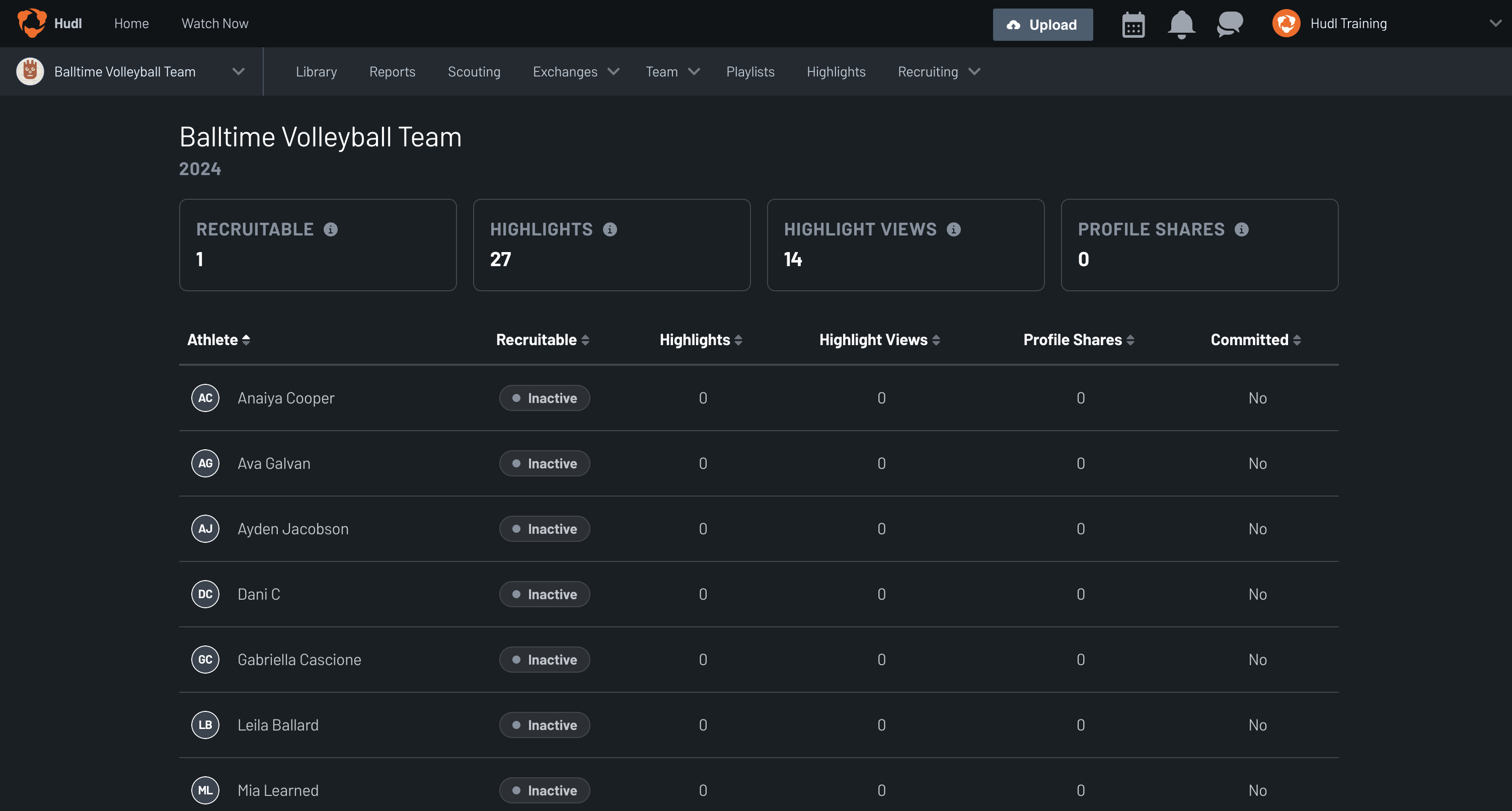Open the Recruiting dropdown menu
Screen dimensions: 1512x811
(939, 71)
